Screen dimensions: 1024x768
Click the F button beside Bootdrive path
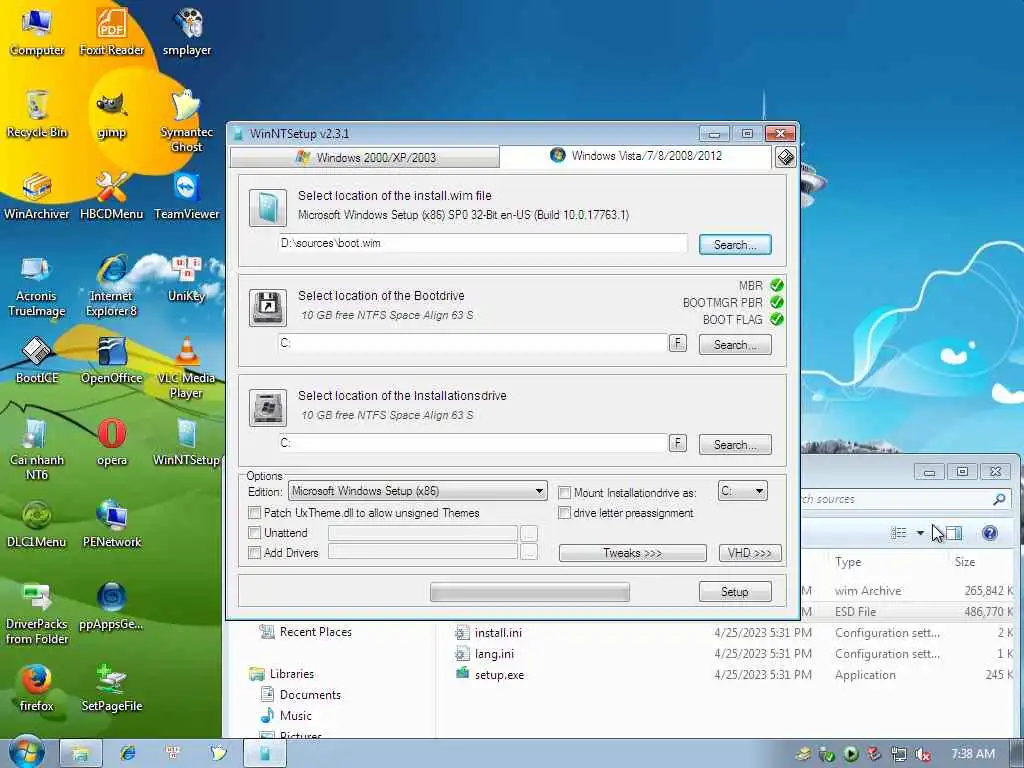click(678, 343)
